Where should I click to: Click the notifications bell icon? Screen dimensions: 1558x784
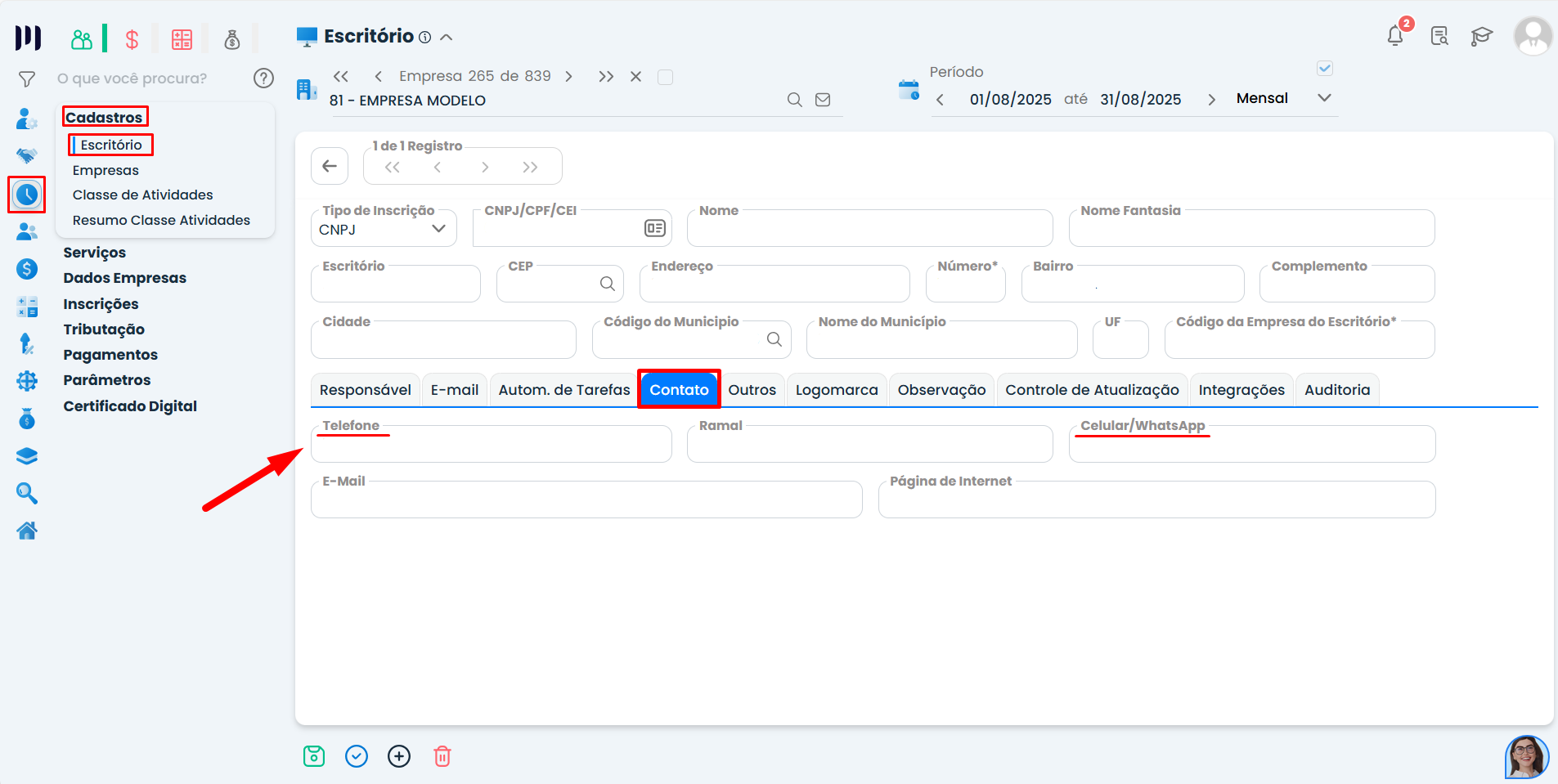(1395, 36)
